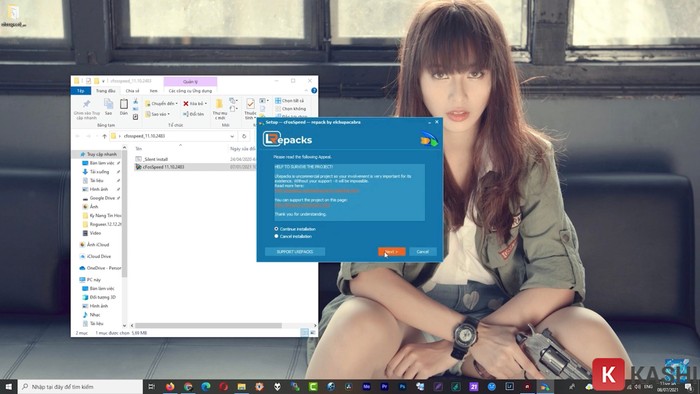Viewport: 700px width, 394px height.
Task: Open the Tệp file menu tab
Action: coord(81,91)
